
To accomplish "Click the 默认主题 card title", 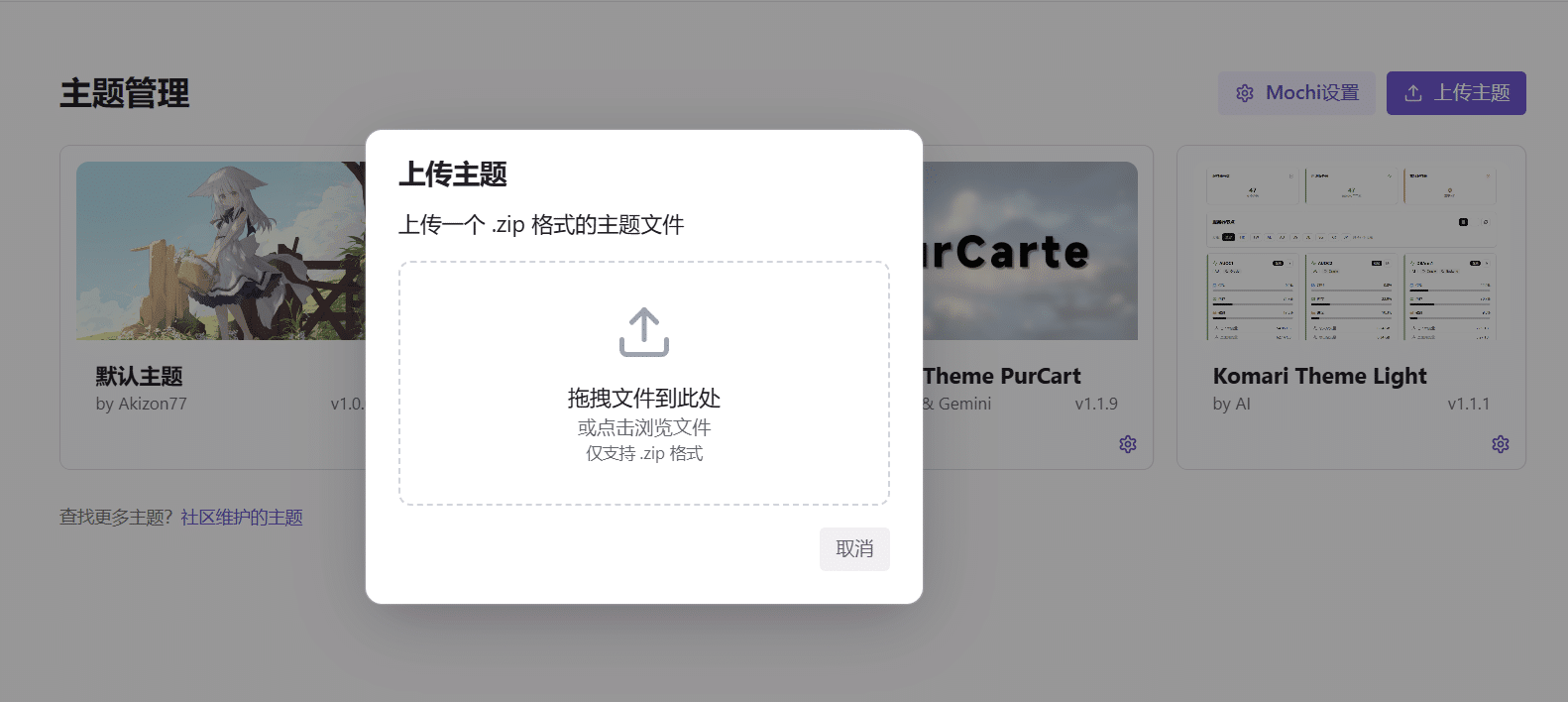I will point(139,376).
